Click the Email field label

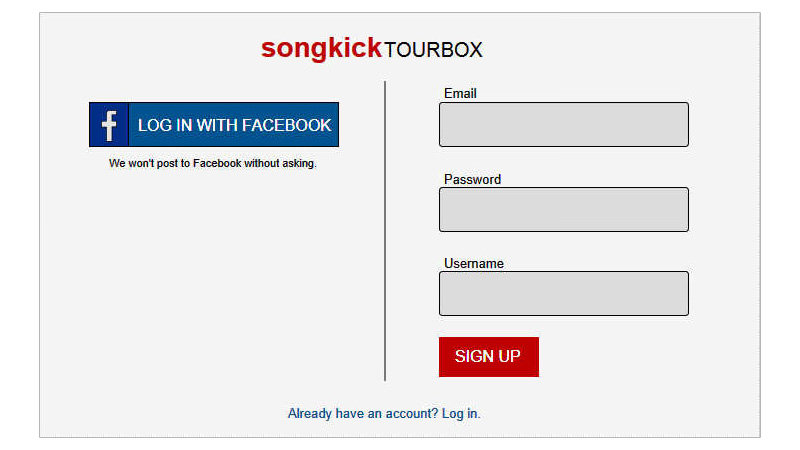pyautogui.click(x=460, y=93)
